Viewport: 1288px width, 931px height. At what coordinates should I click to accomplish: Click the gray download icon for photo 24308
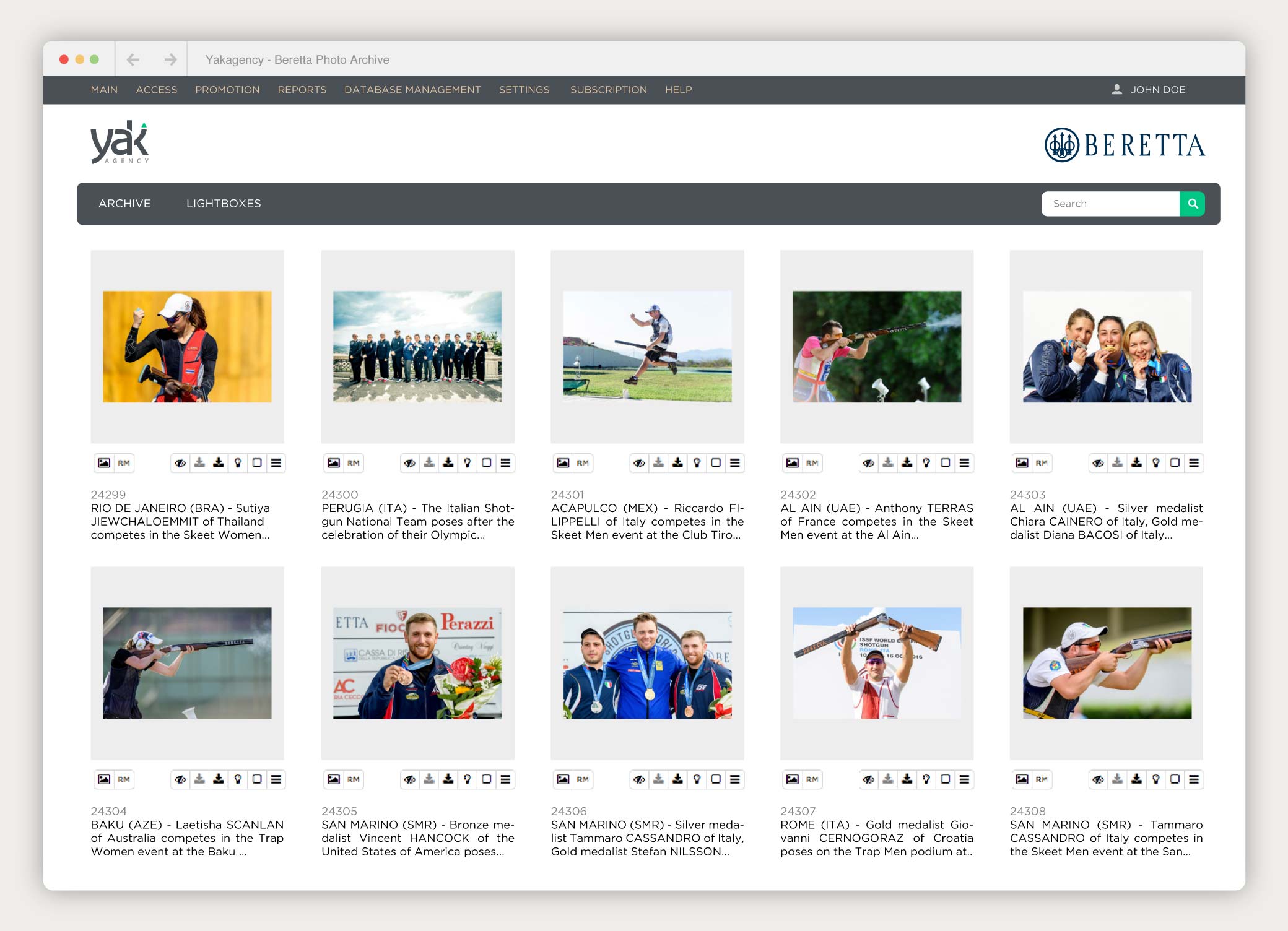click(x=1118, y=779)
